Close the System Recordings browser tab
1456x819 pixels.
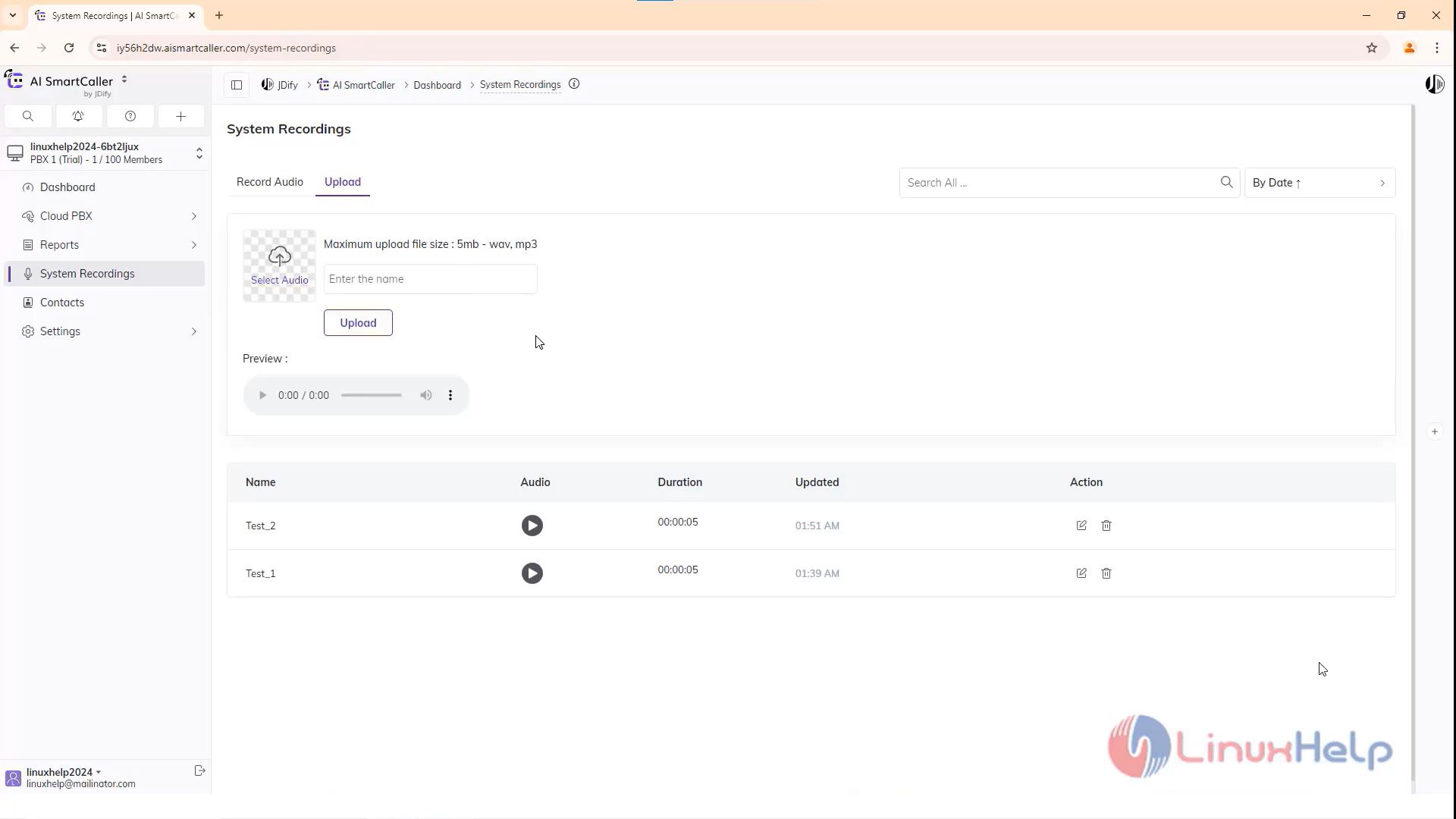[192, 15]
